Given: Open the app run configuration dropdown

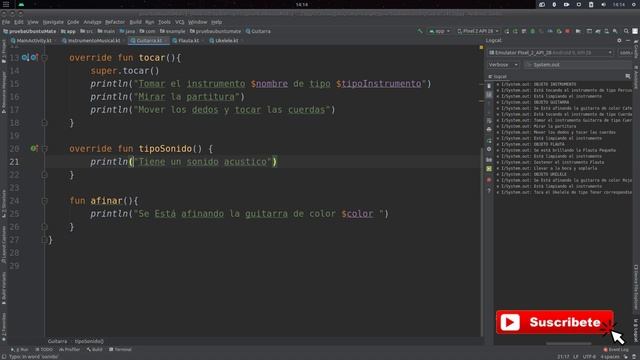Looking at the screenshot, I should pos(439,31).
